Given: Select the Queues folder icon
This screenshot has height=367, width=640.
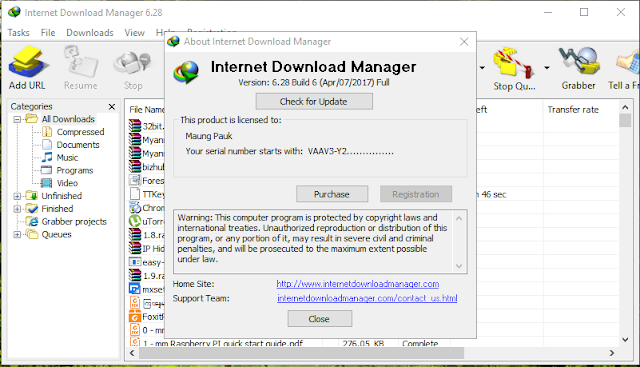Looking at the screenshot, I should tap(31, 234).
